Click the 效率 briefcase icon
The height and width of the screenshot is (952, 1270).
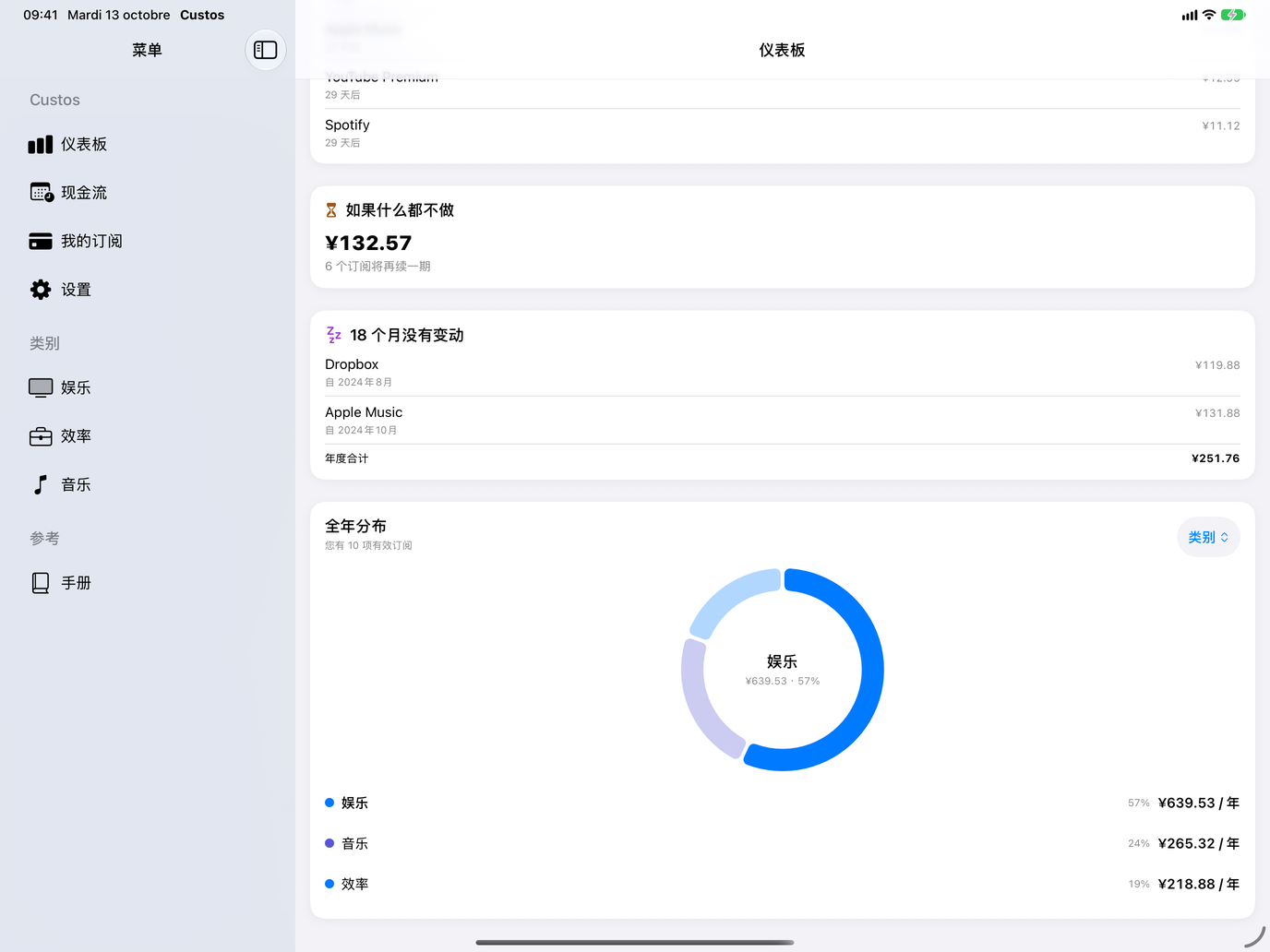[x=41, y=436]
